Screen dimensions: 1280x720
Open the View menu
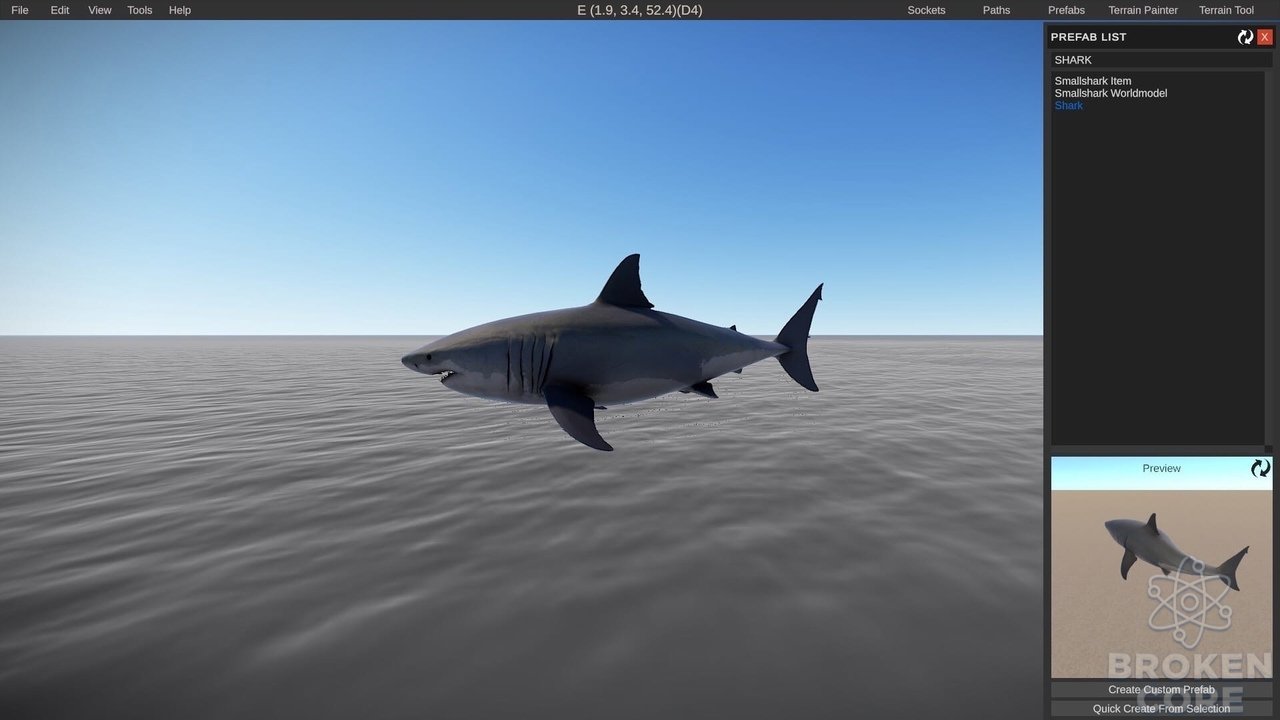point(100,10)
